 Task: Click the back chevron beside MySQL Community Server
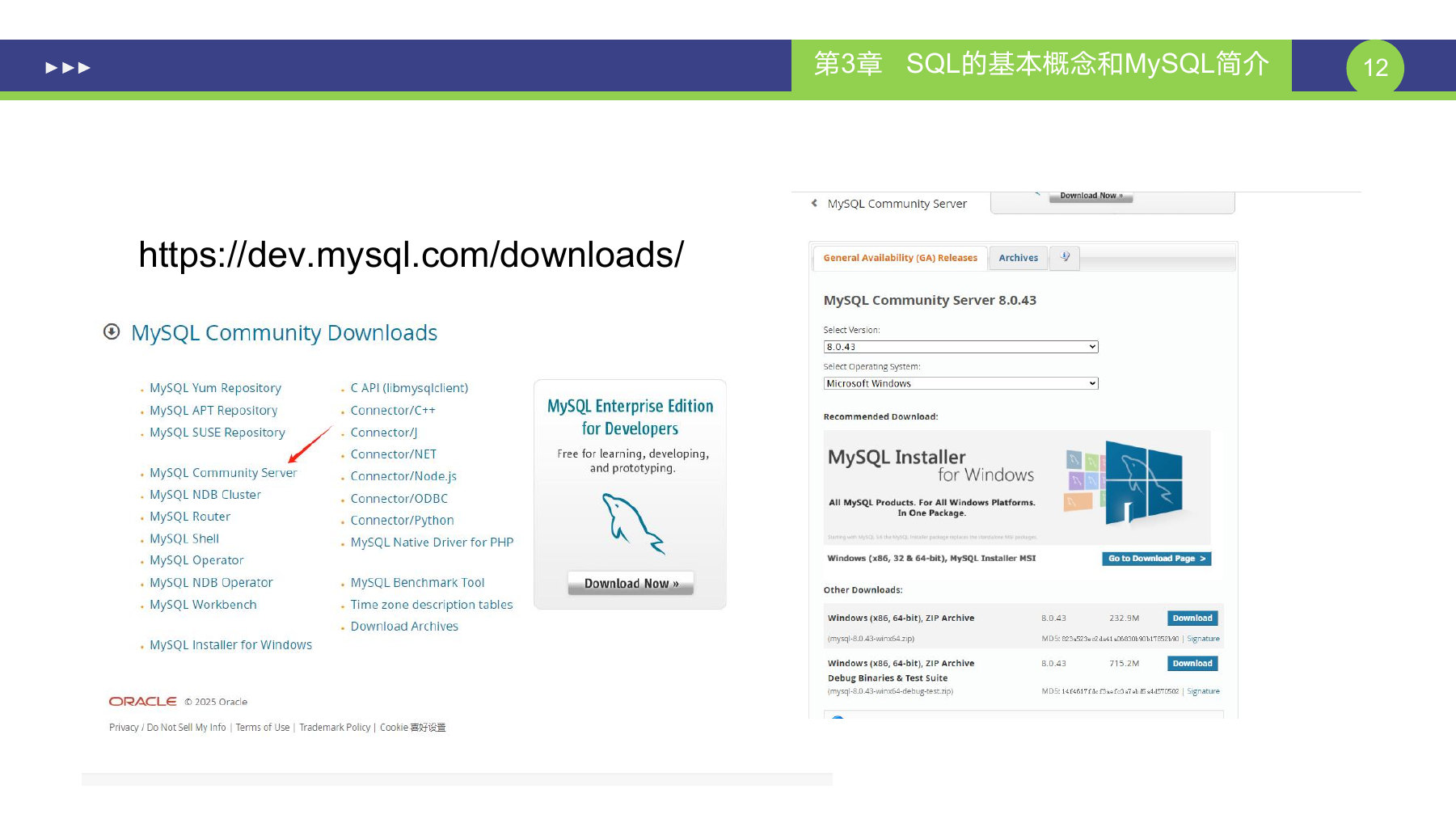pyautogui.click(x=814, y=203)
